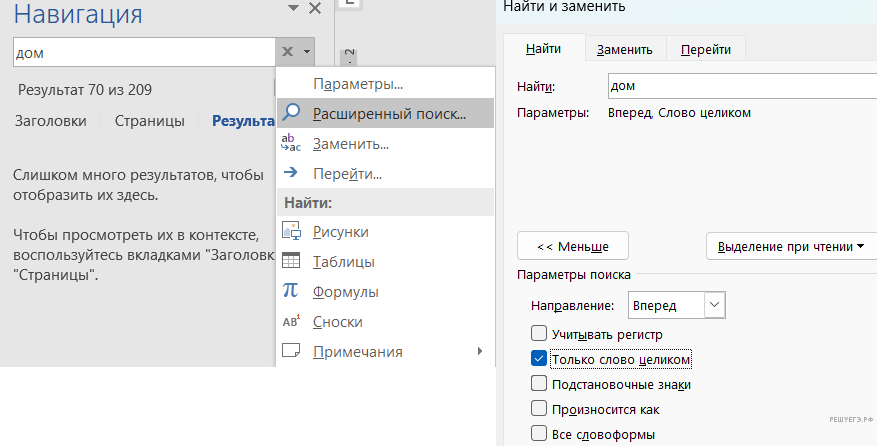Choose the Формулы pi icon
This screenshot has width=877, height=446.
click(x=291, y=291)
